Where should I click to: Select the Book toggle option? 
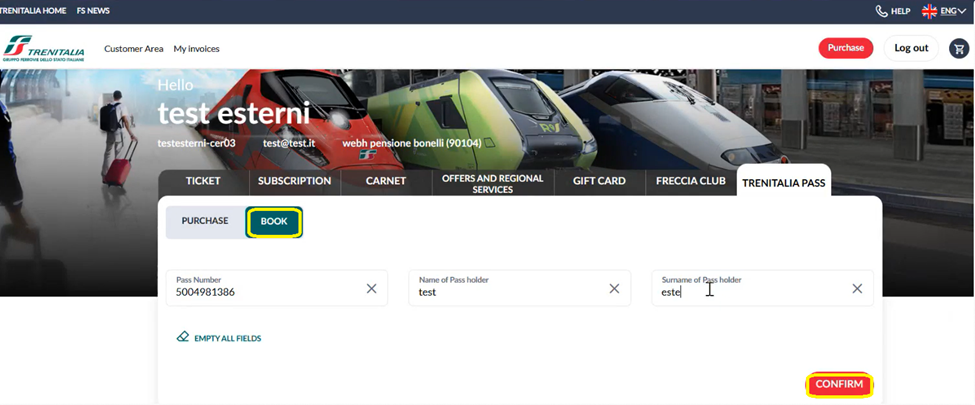[x=274, y=221]
